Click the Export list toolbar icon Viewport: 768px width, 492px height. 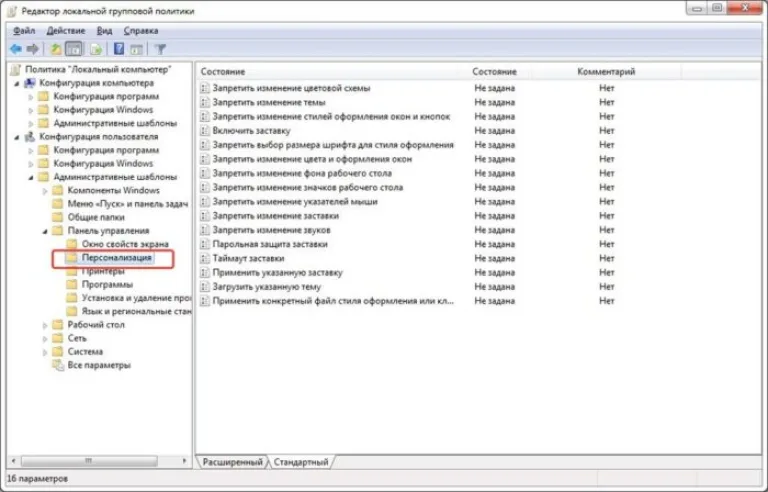[96, 49]
